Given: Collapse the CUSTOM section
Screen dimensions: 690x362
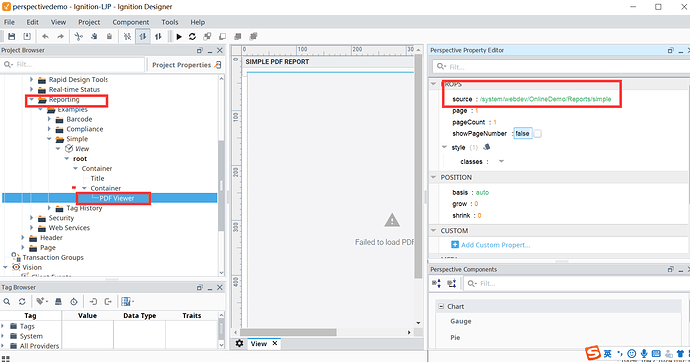Looking at the screenshot, I should point(433,230).
